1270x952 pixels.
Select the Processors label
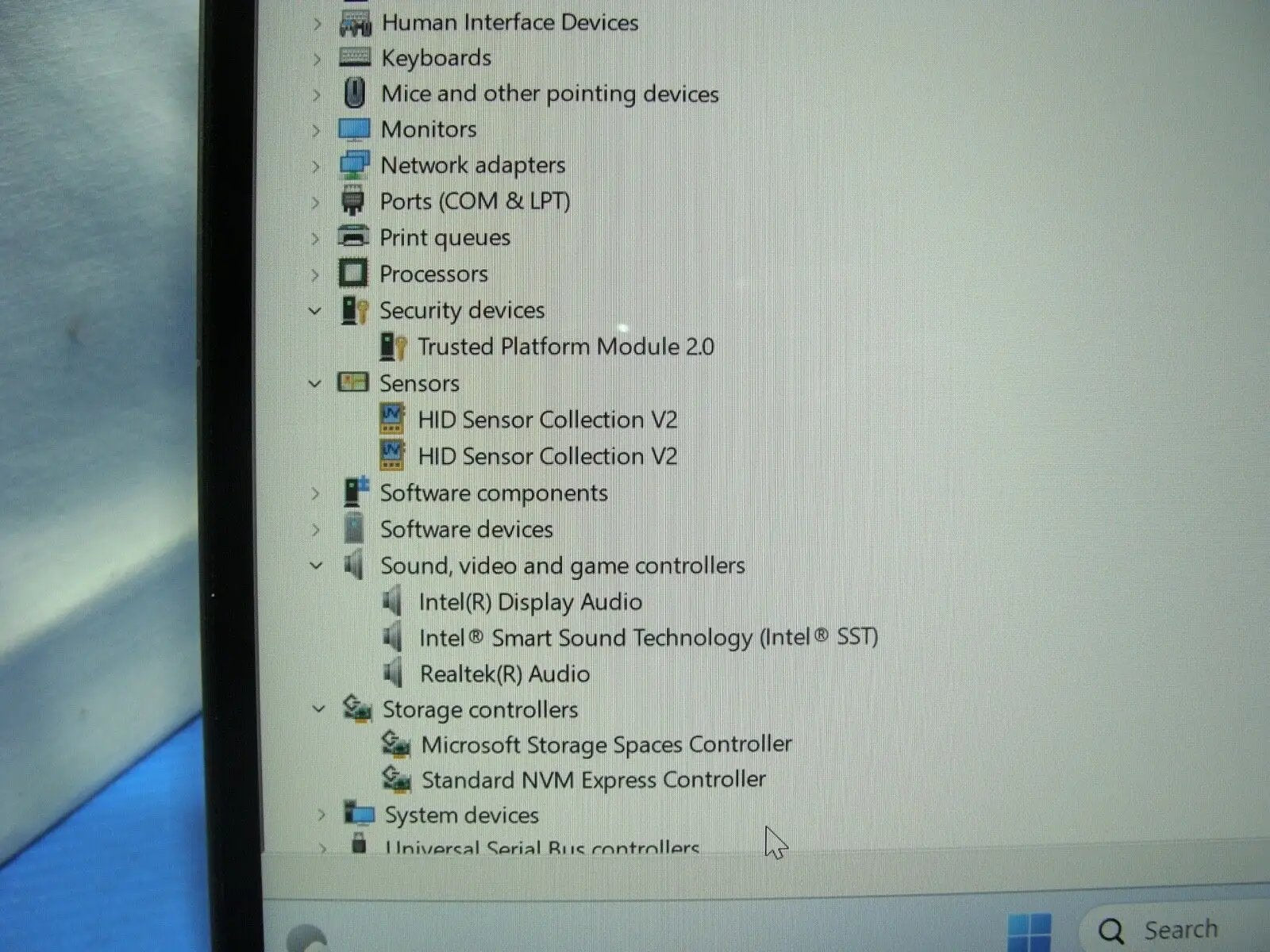(433, 274)
